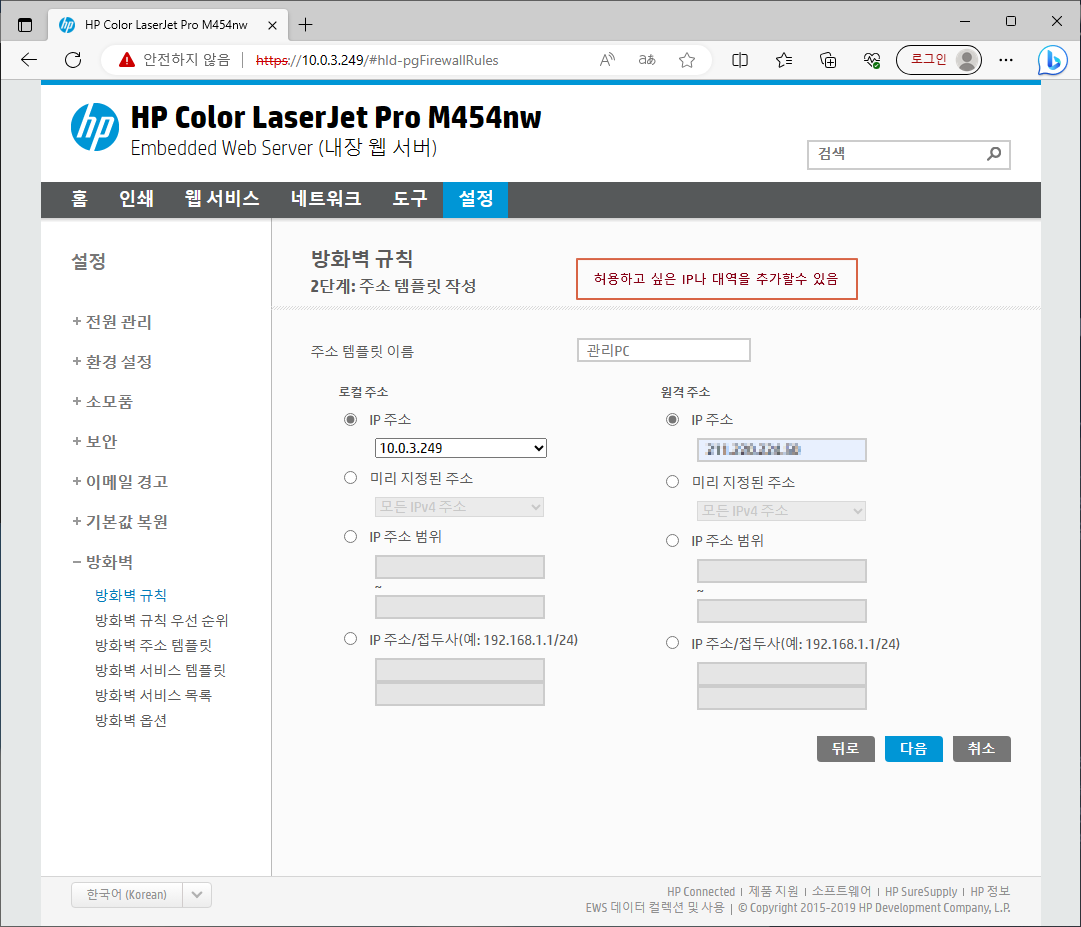Open the HP Connected footer link
1081x927 pixels.
pyautogui.click(x=700, y=891)
